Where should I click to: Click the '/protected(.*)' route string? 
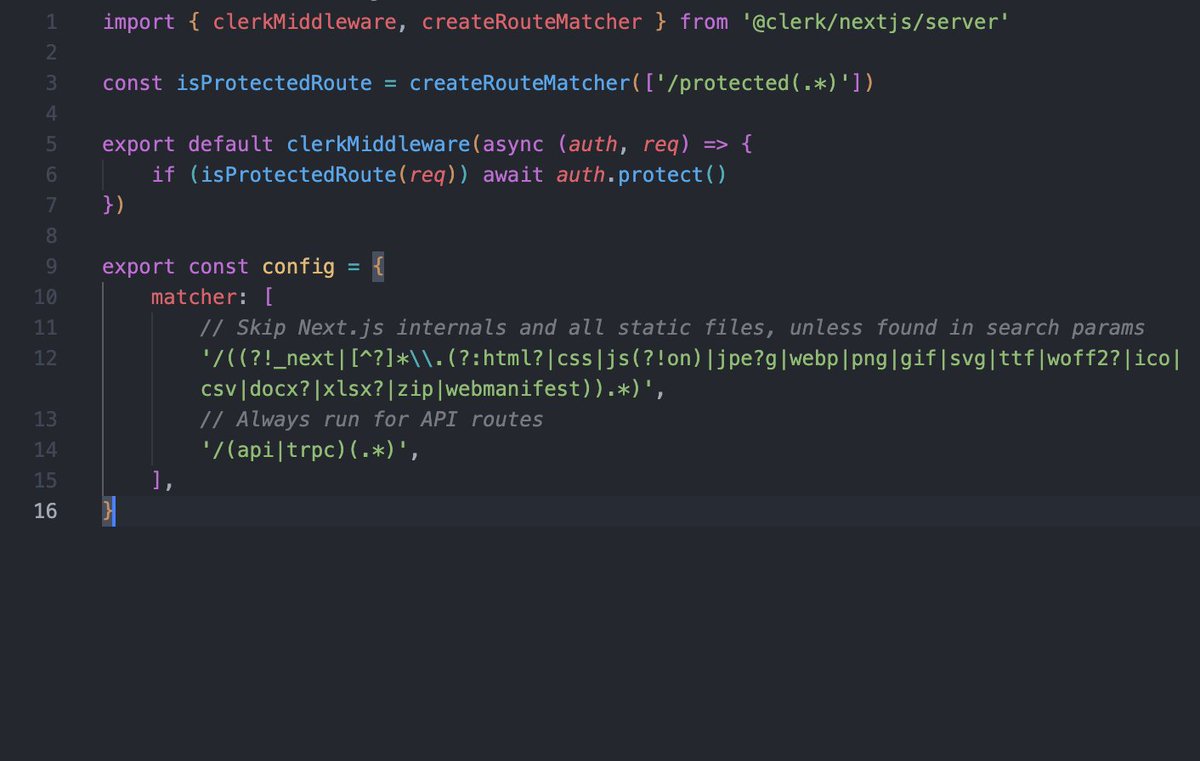coord(751,83)
